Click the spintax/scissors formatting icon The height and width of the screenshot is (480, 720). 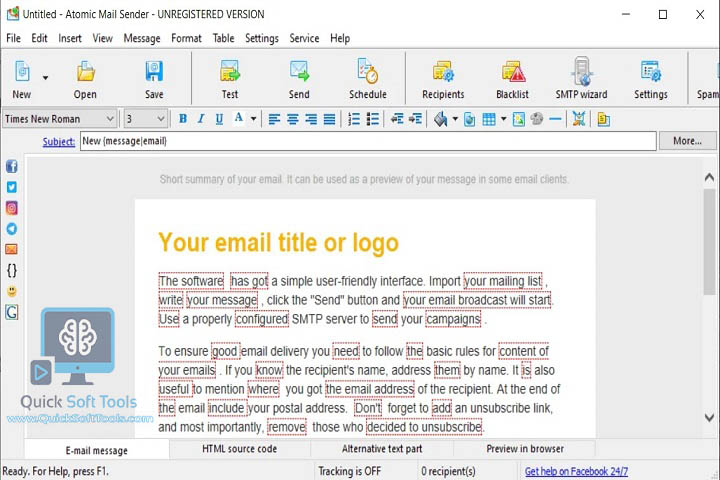[579, 119]
